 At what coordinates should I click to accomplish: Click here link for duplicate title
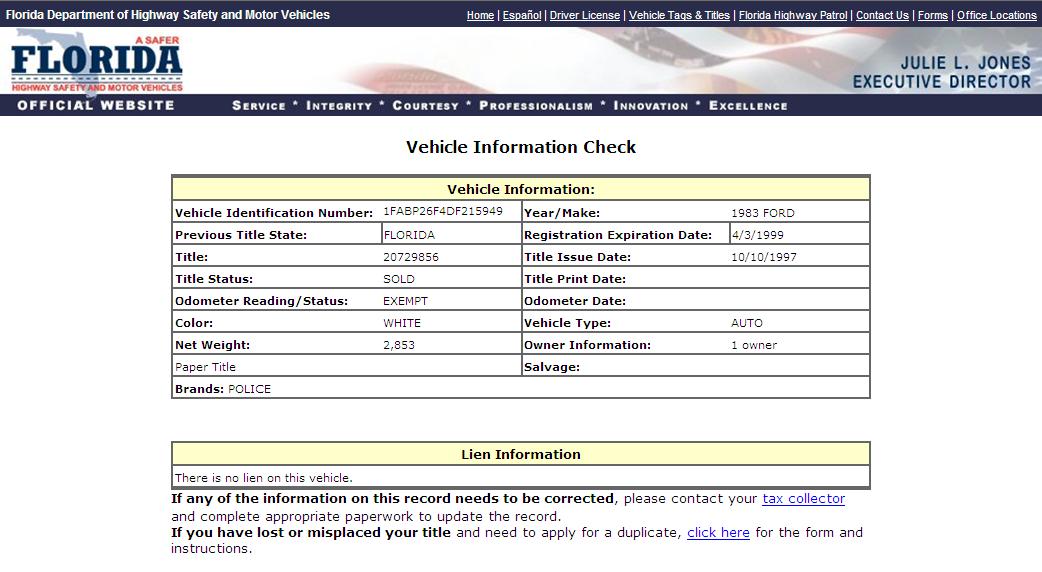coord(718,533)
